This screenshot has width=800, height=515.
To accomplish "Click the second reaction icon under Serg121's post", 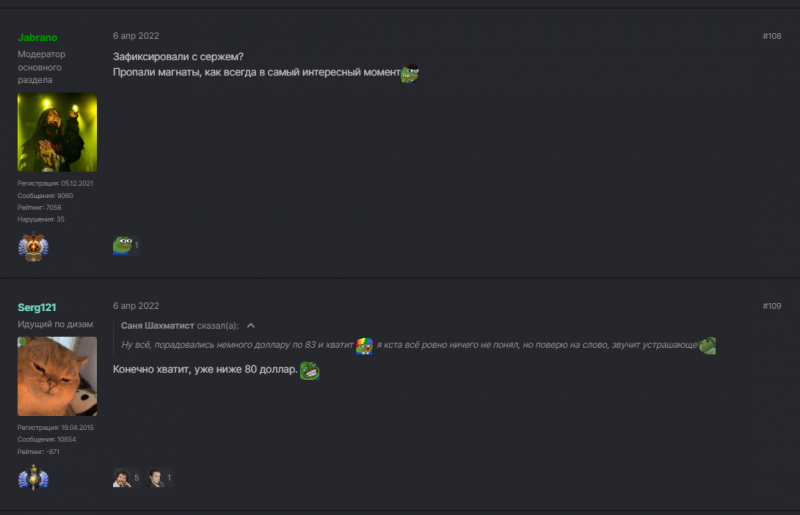I will (x=156, y=478).
